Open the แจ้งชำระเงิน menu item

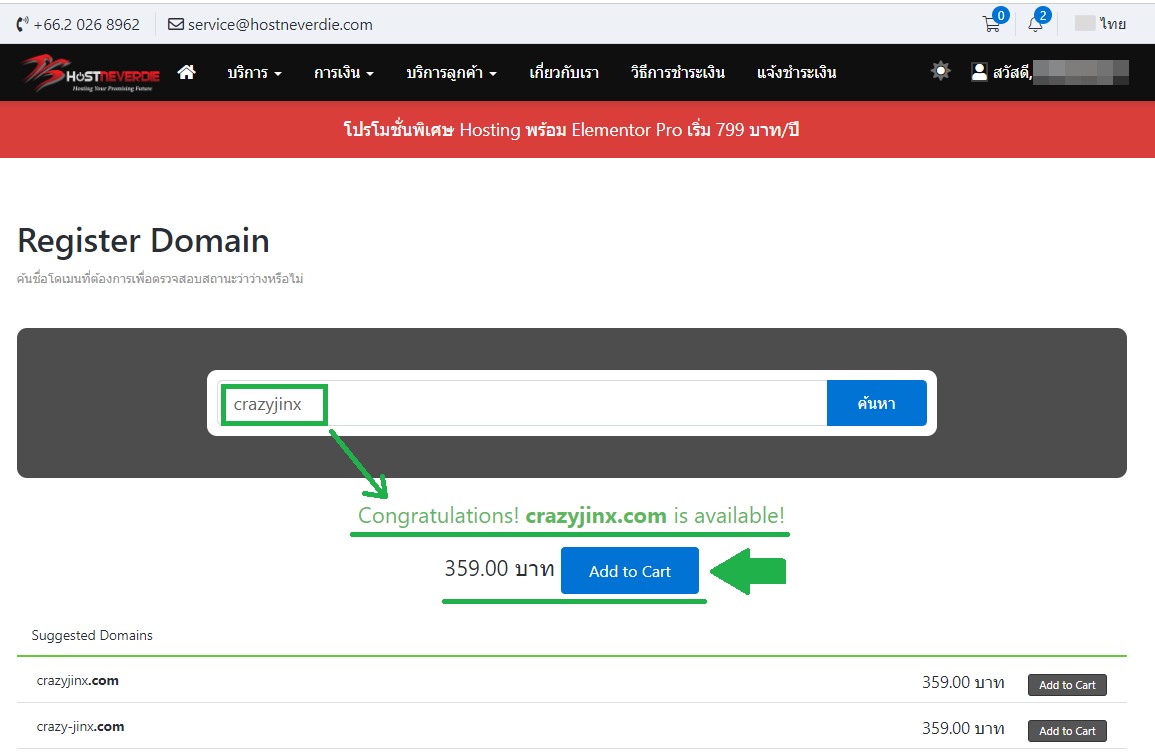[x=797, y=72]
